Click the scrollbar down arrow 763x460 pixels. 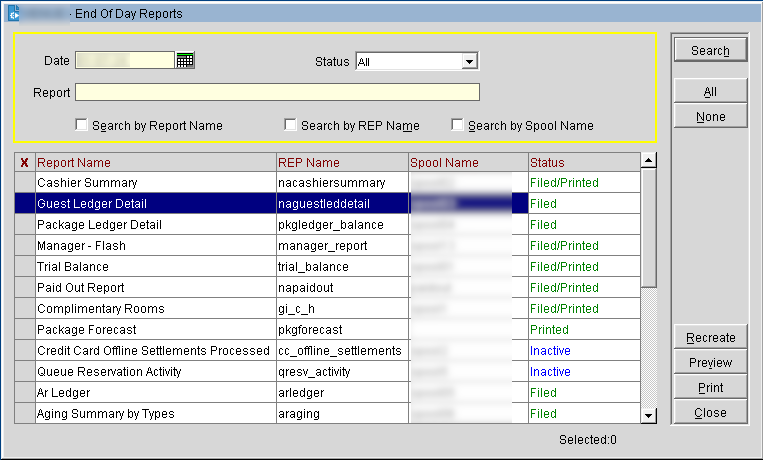tap(648, 415)
